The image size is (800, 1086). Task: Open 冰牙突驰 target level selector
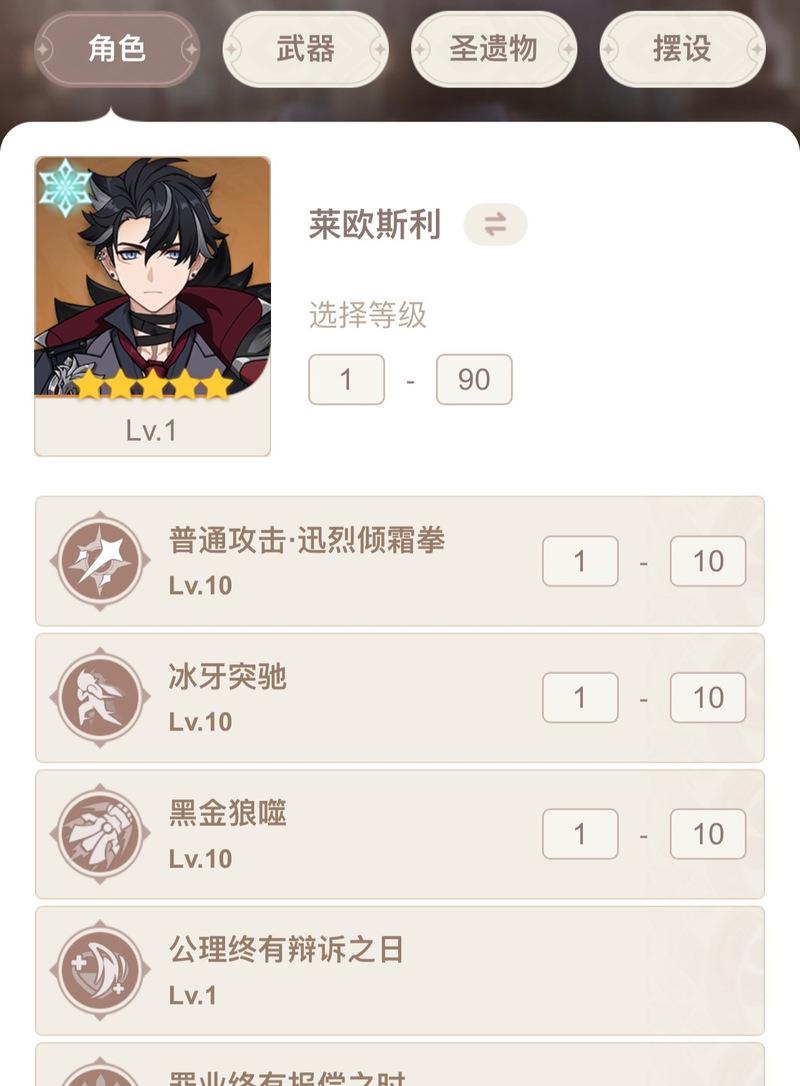708,697
